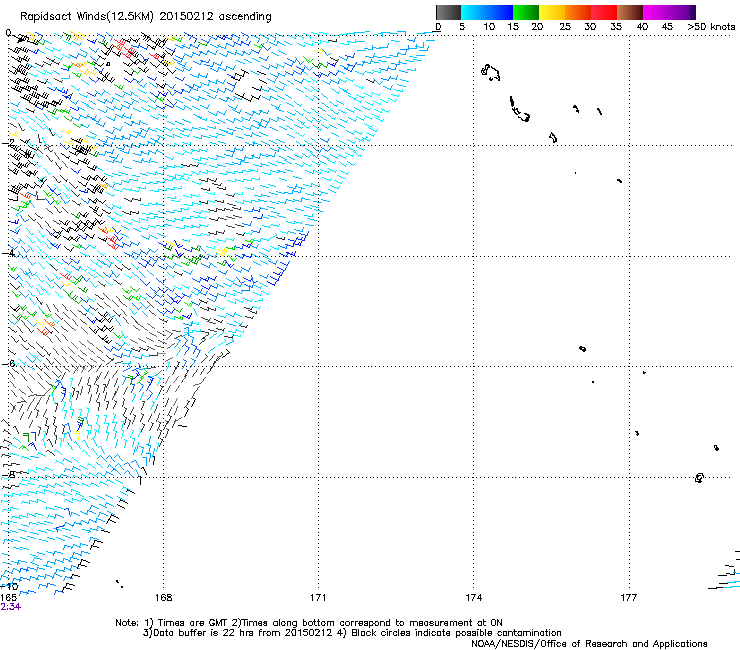Click the latitude label -4
The height and width of the screenshot is (650, 740).
tap(8, 253)
